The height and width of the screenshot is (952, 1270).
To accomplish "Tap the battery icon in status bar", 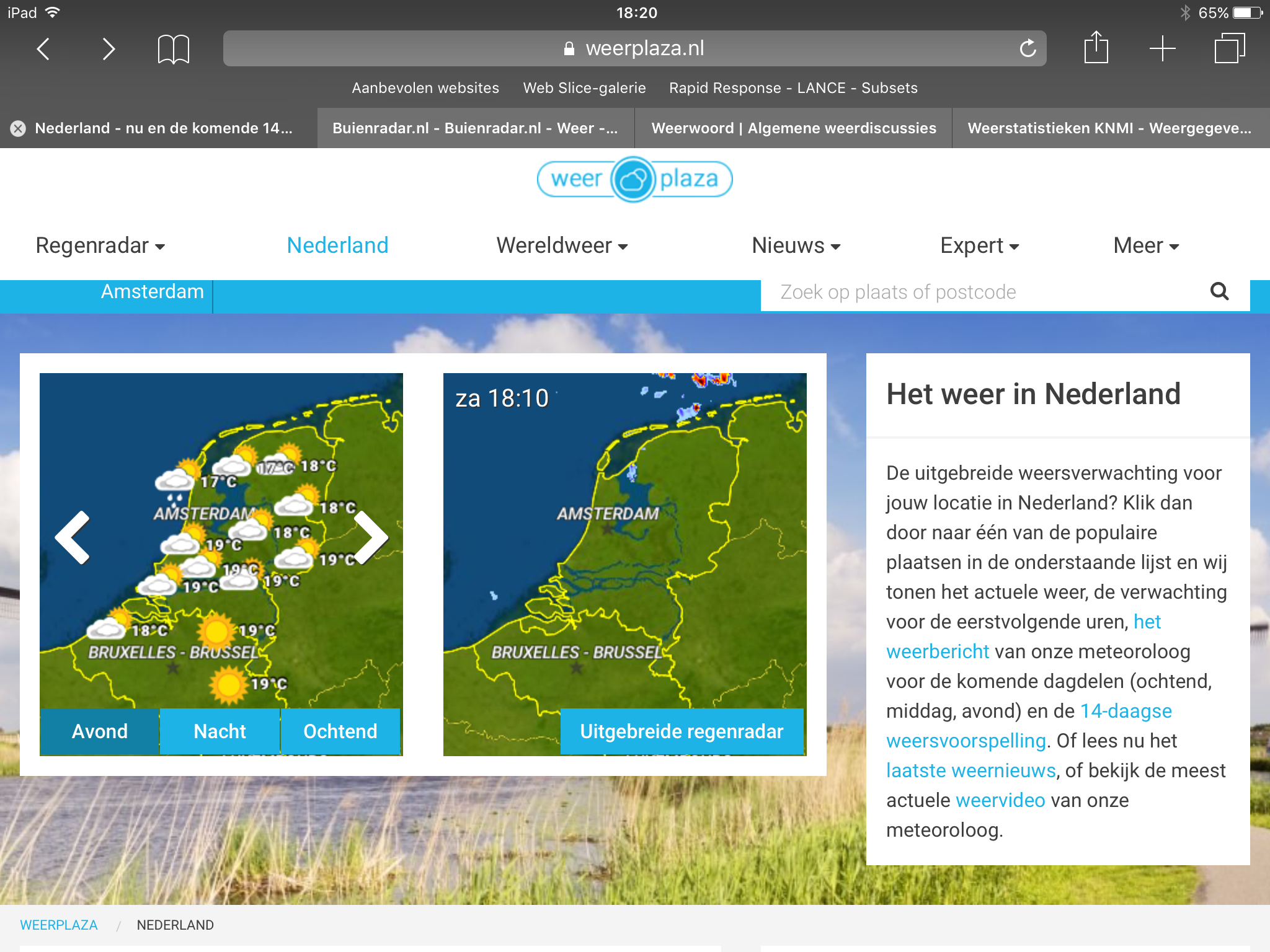I will click(1248, 12).
